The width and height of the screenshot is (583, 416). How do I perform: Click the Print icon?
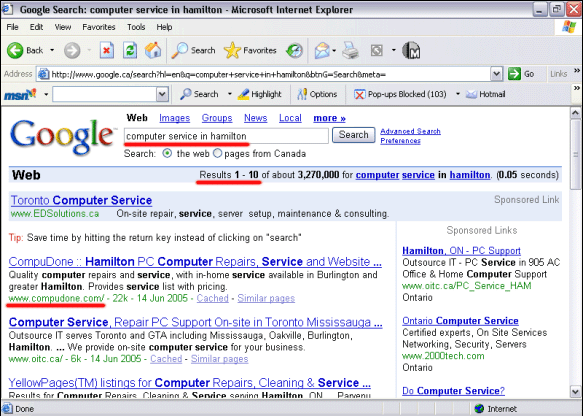350,51
